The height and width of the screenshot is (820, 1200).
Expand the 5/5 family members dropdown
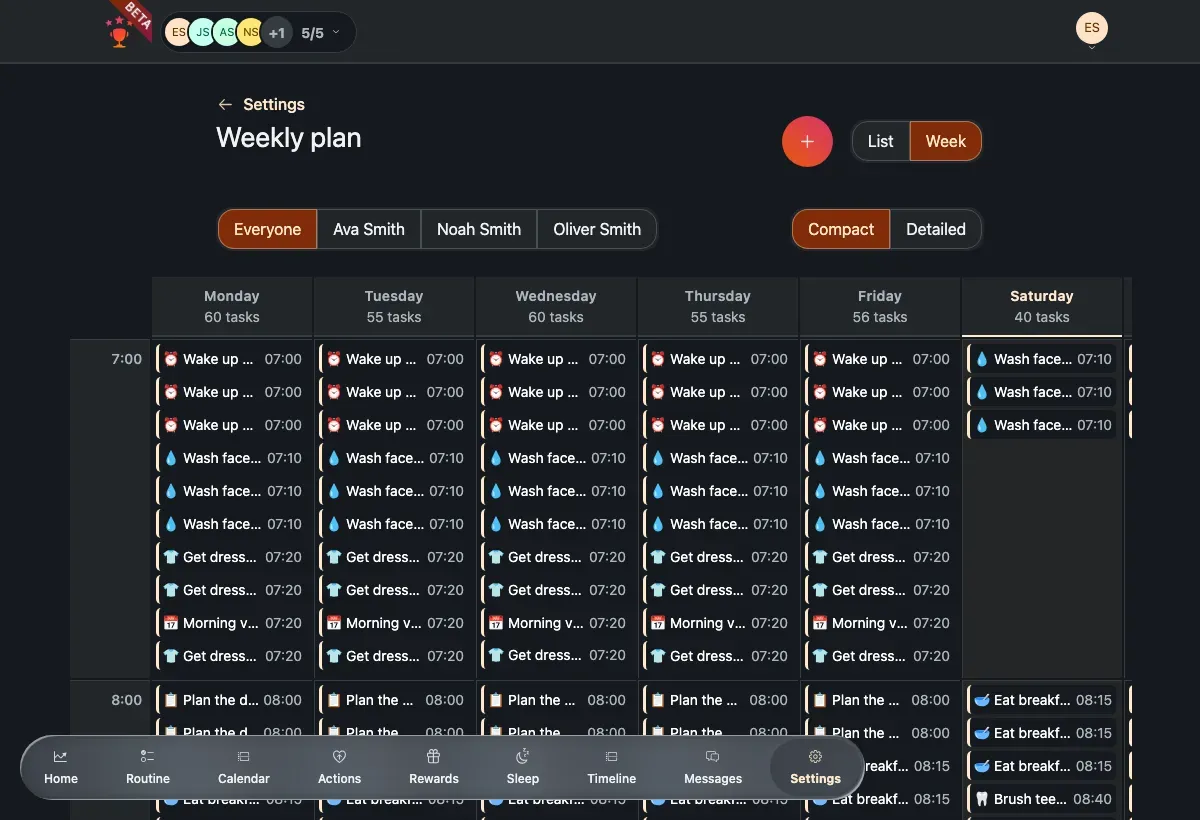[321, 33]
